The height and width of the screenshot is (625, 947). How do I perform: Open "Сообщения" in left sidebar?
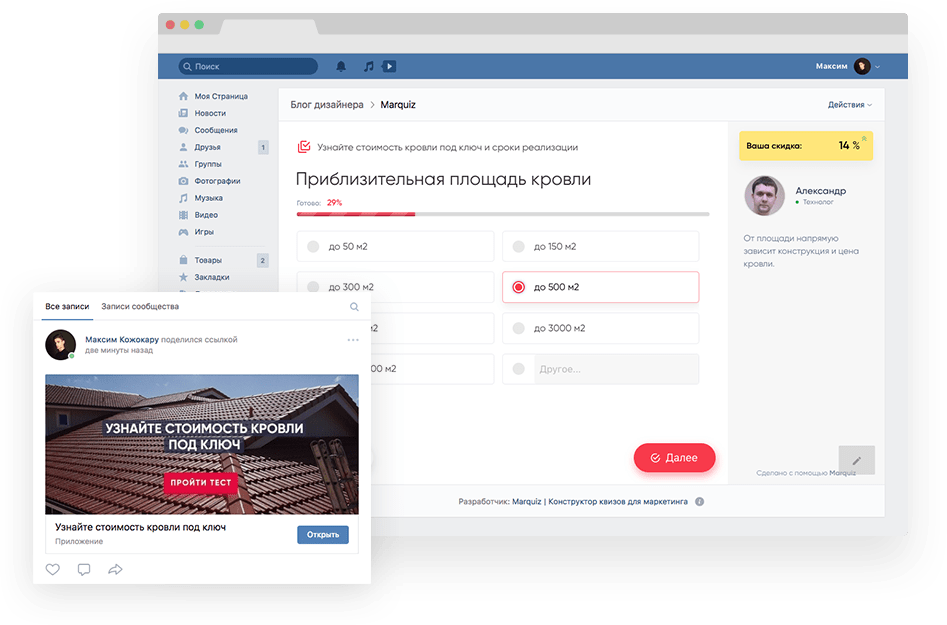[215, 130]
